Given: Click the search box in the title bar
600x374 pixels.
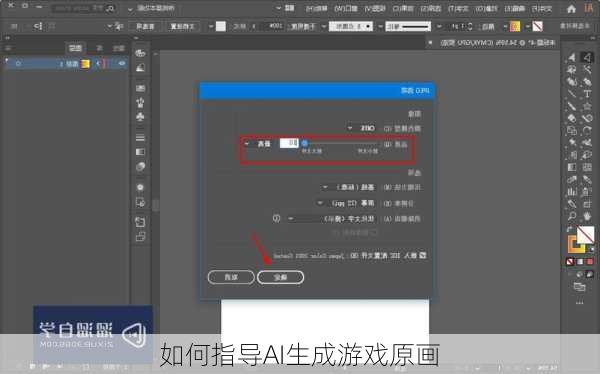Looking at the screenshot, I should 84,8.
